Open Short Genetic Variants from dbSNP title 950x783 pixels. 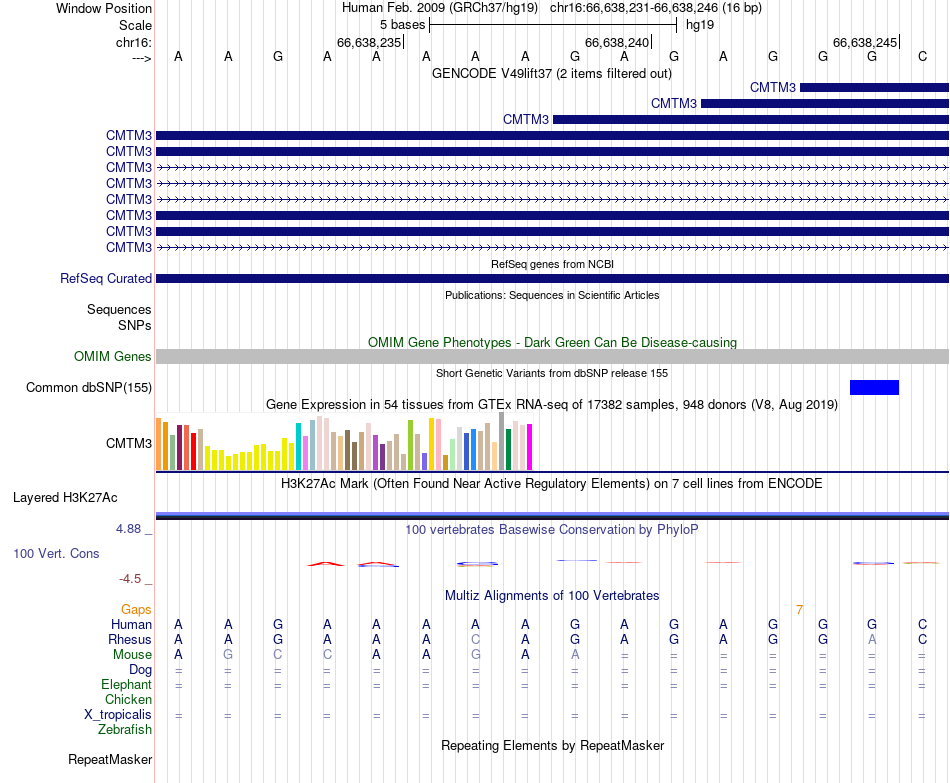click(x=552, y=373)
